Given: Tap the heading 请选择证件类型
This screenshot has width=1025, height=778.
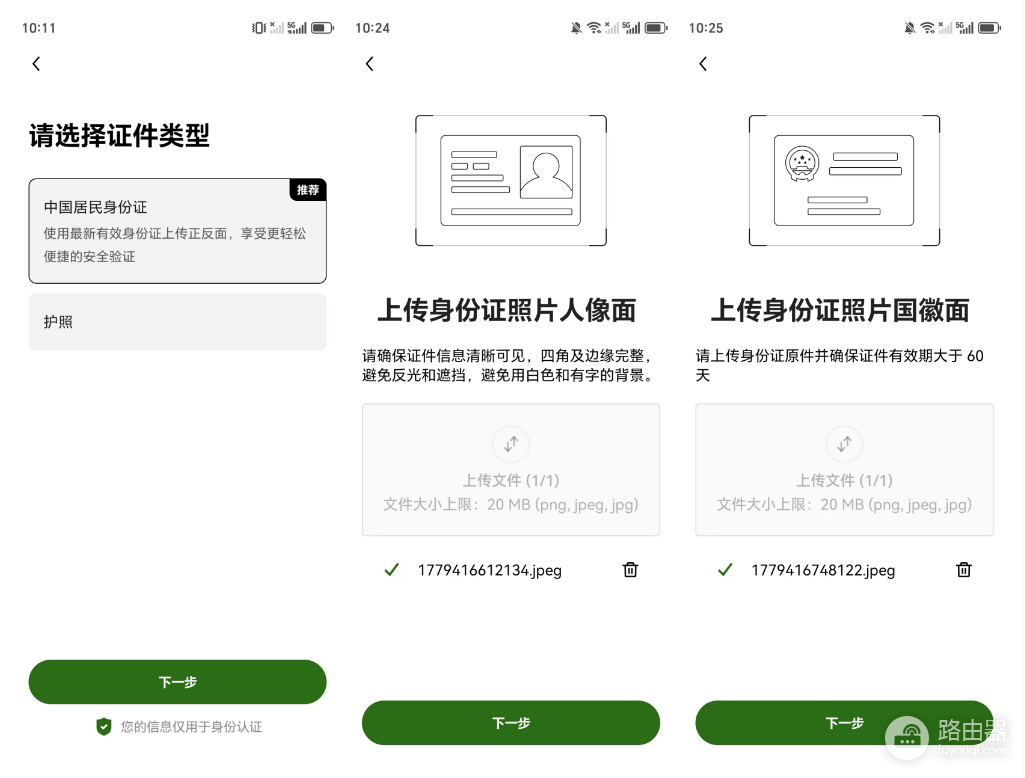Looking at the screenshot, I should 119,135.
